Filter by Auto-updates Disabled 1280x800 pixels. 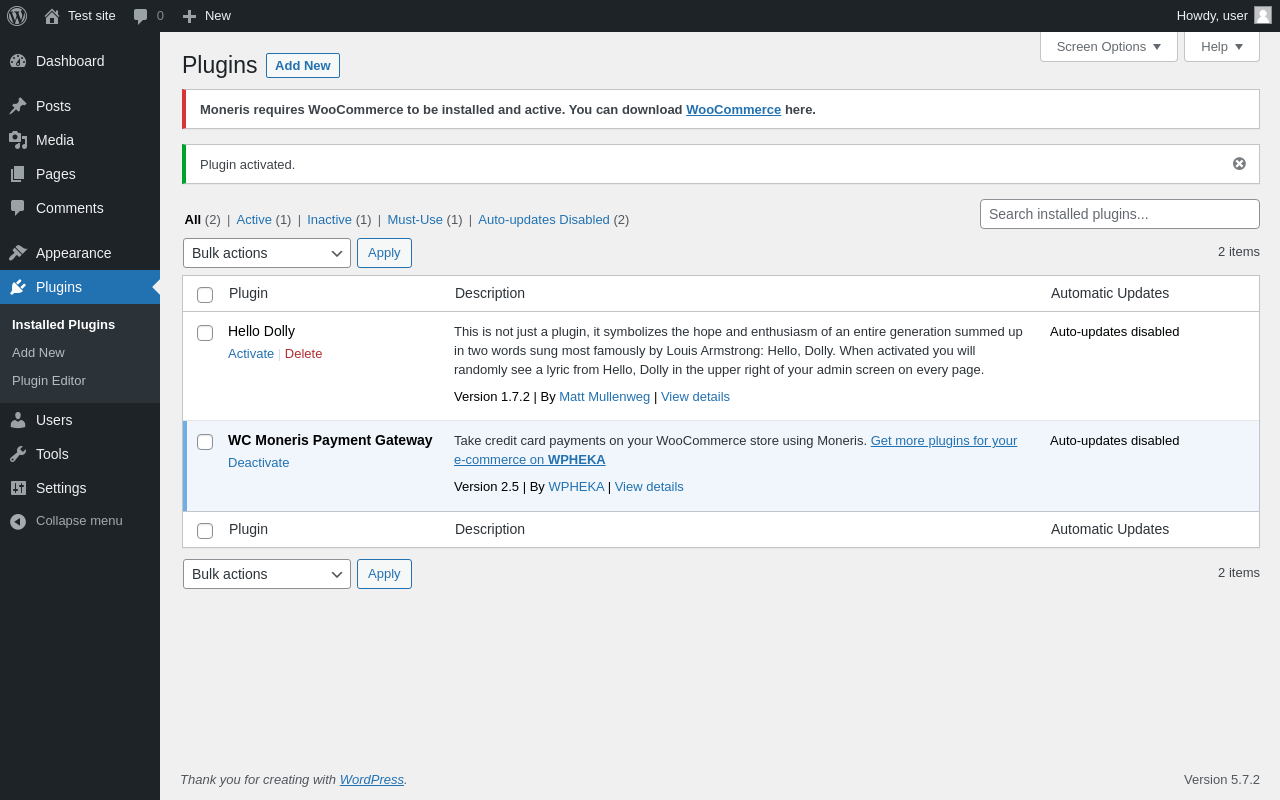[x=544, y=220]
